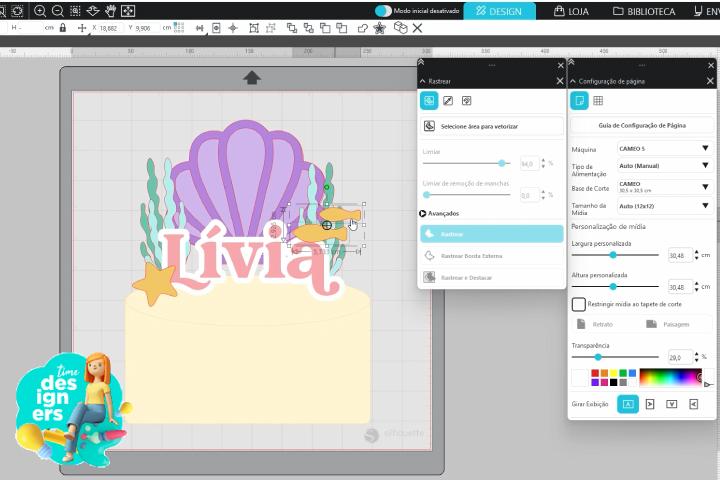Open the grid settings icon in page setup
Screen dimensions: 720x480
[598, 101]
